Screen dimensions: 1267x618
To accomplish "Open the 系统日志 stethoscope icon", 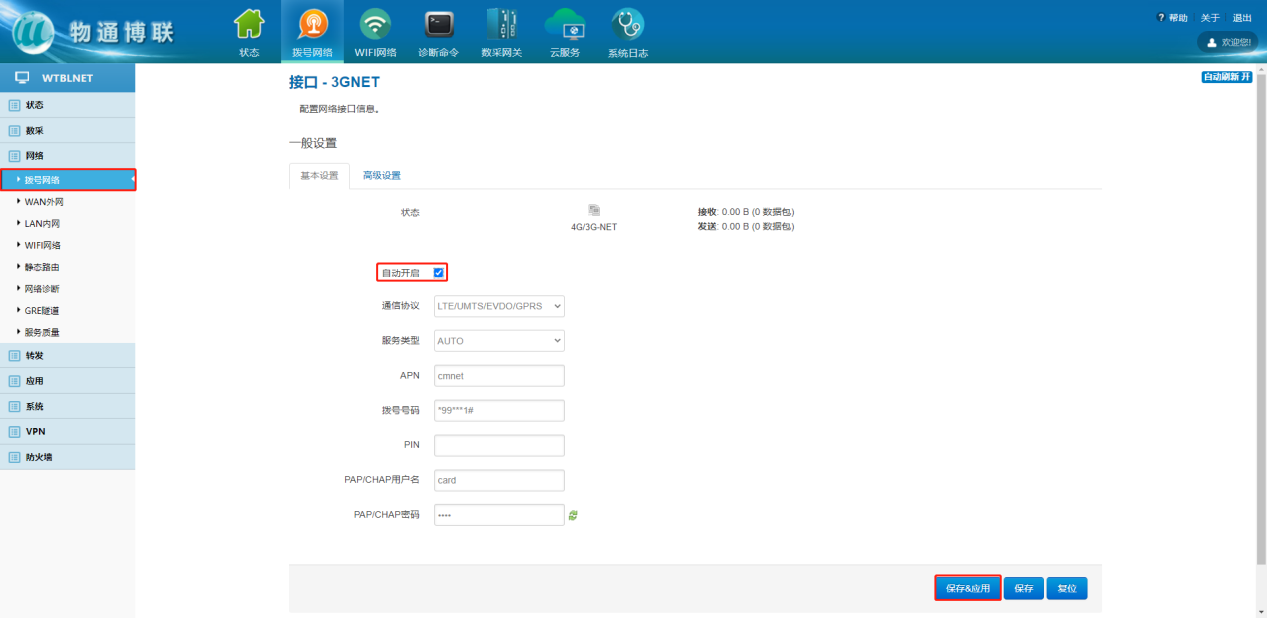I will (x=627, y=24).
